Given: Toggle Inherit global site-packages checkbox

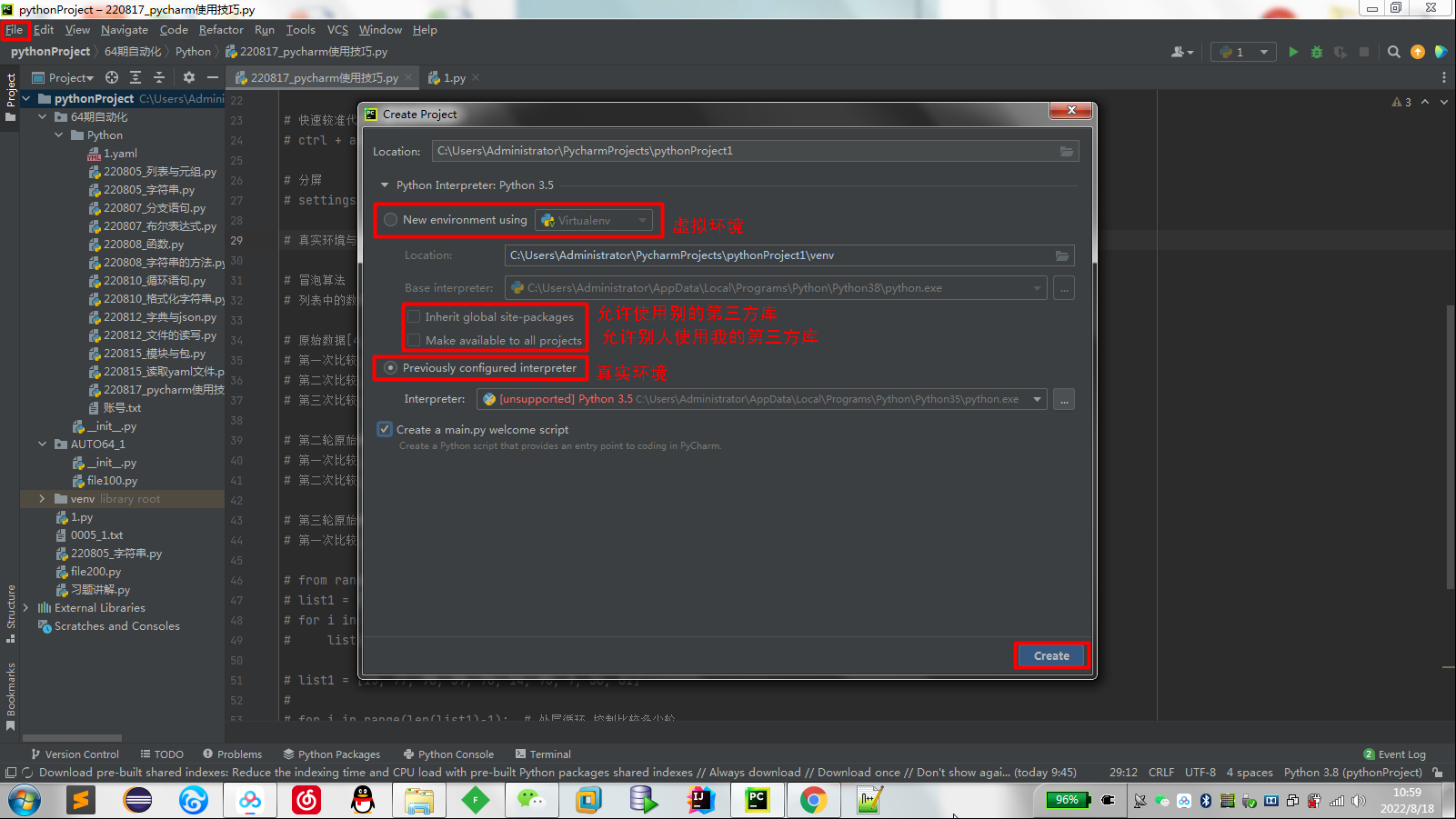Looking at the screenshot, I should pyautogui.click(x=414, y=316).
